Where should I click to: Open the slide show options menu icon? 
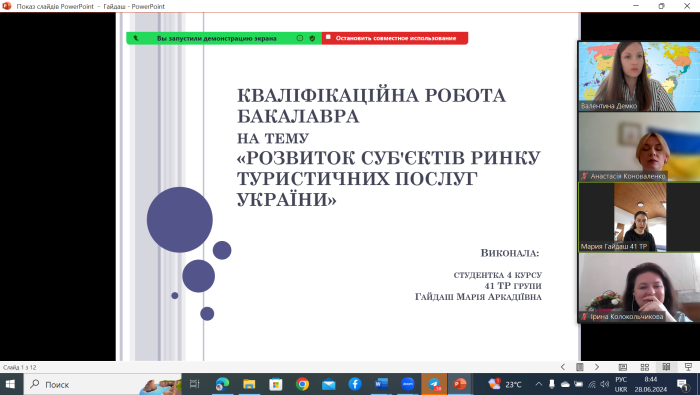tap(579, 367)
